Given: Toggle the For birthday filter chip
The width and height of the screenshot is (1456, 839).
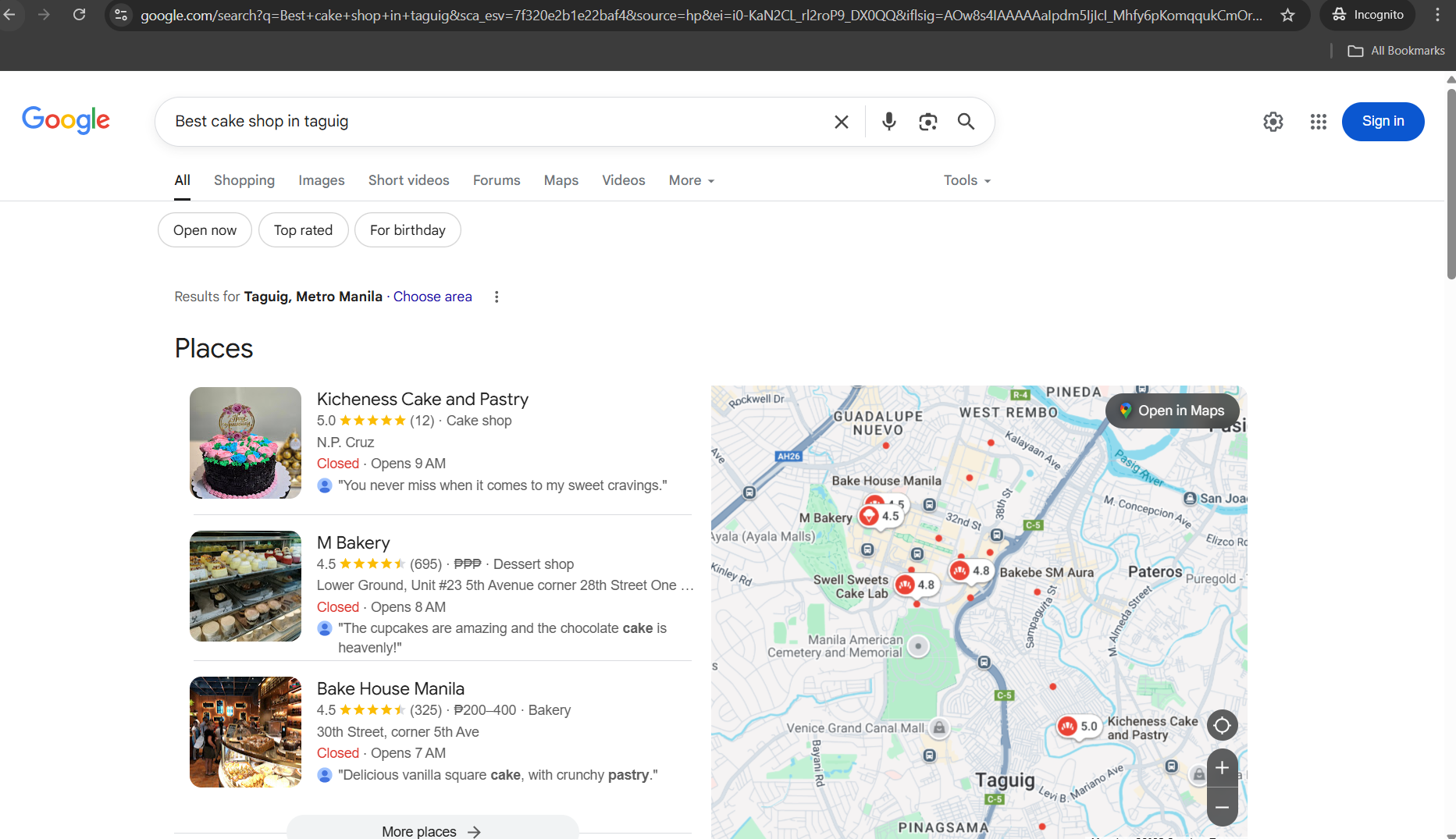Looking at the screenshot, I should [x=408, y=230].
